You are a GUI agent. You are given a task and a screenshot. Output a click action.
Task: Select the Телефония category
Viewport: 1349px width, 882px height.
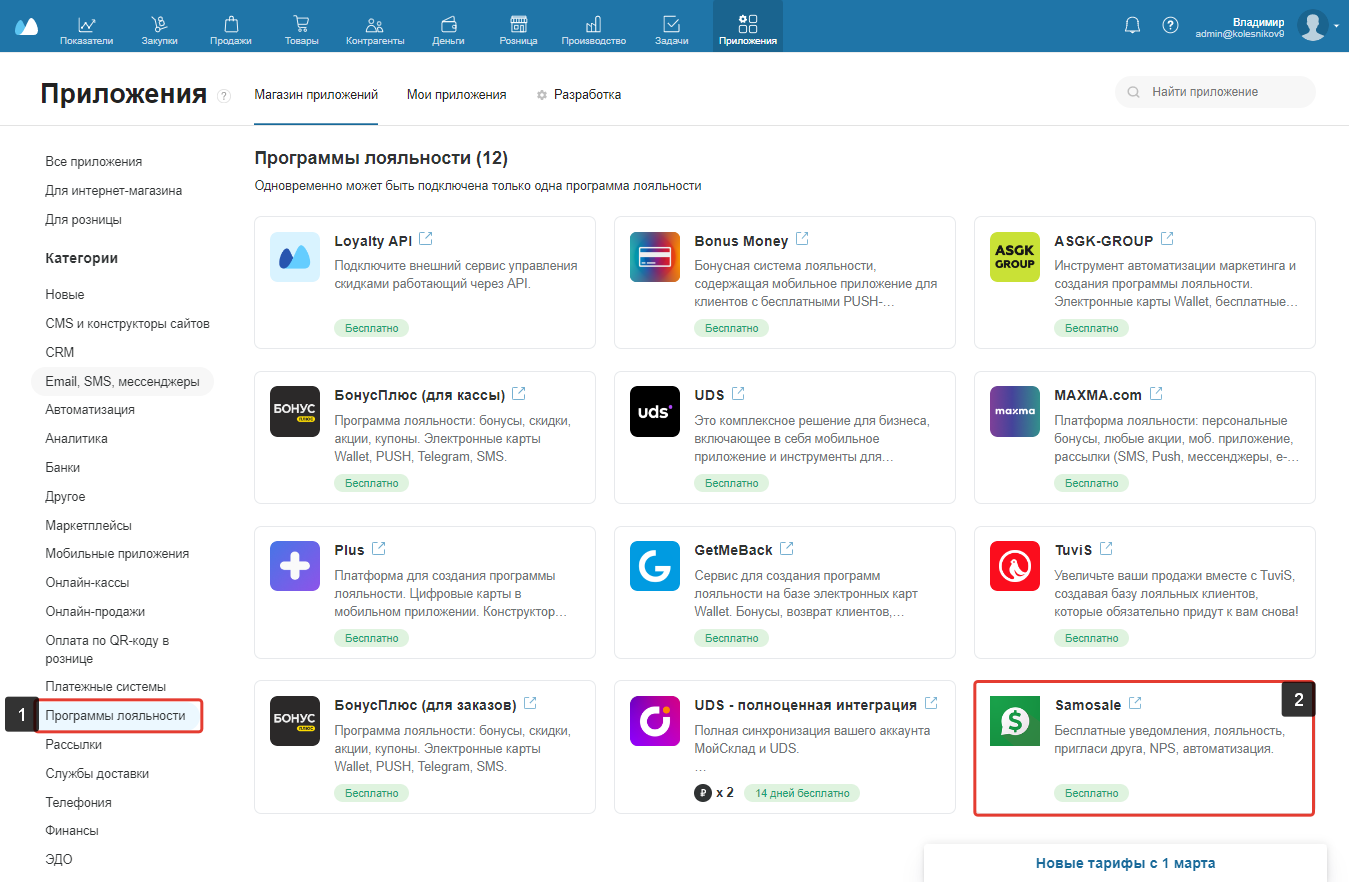tap(79, 802)
